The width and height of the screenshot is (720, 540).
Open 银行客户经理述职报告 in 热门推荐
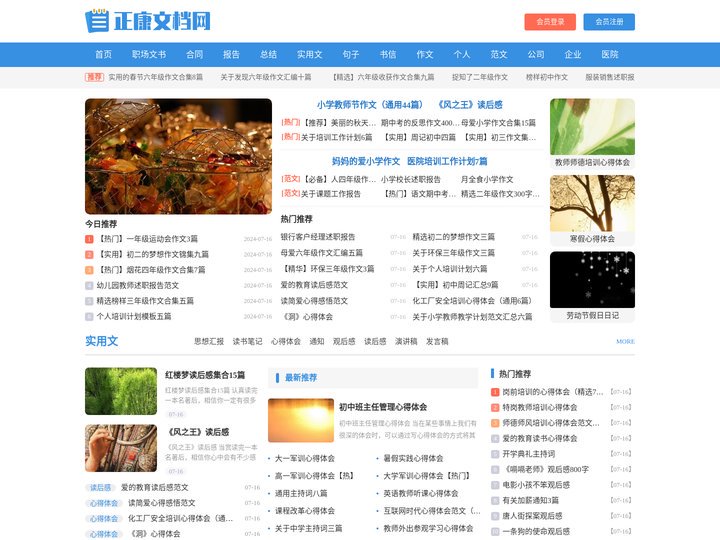[x=318, y=237]
